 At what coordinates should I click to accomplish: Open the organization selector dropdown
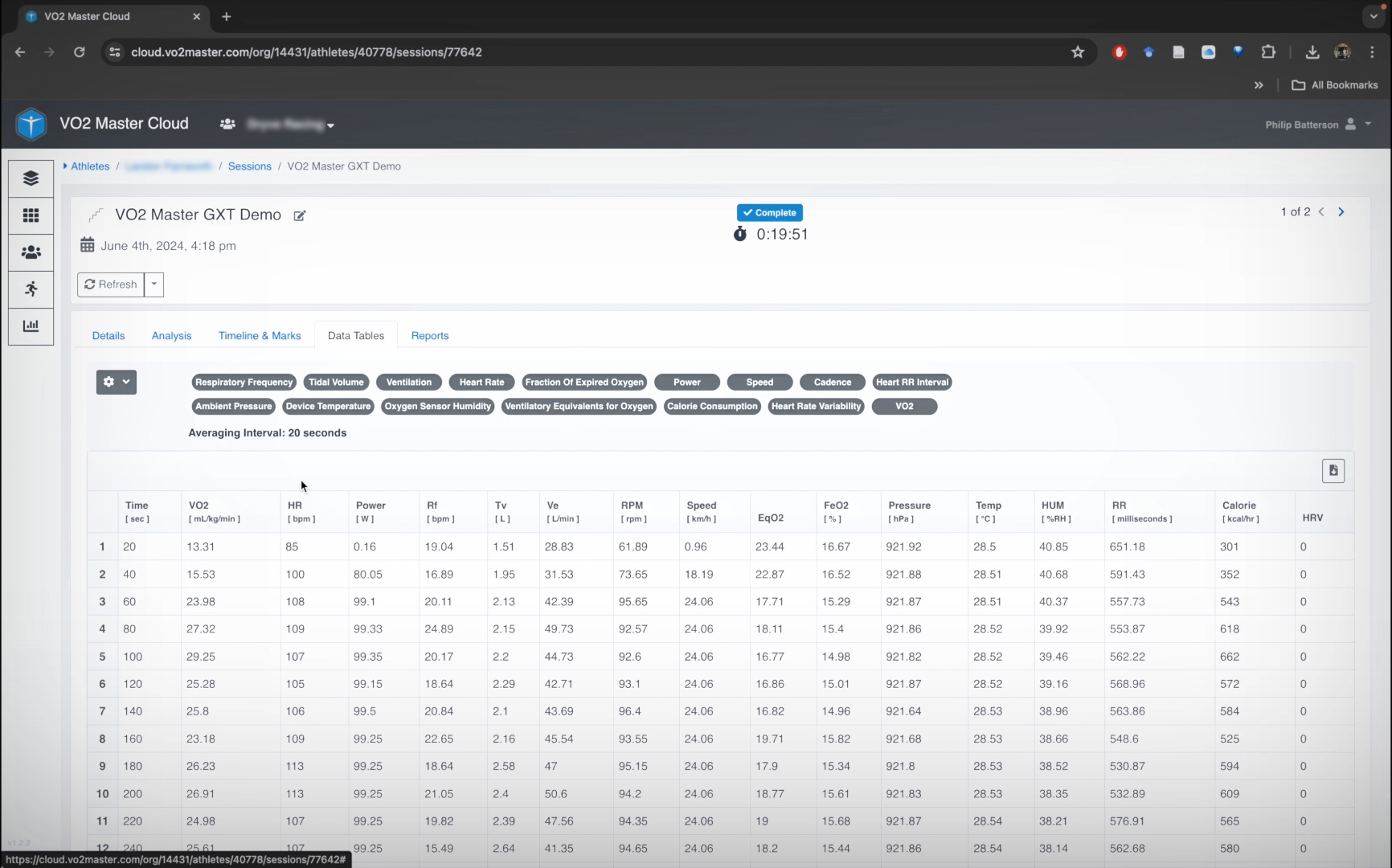(x=277, y=125)
